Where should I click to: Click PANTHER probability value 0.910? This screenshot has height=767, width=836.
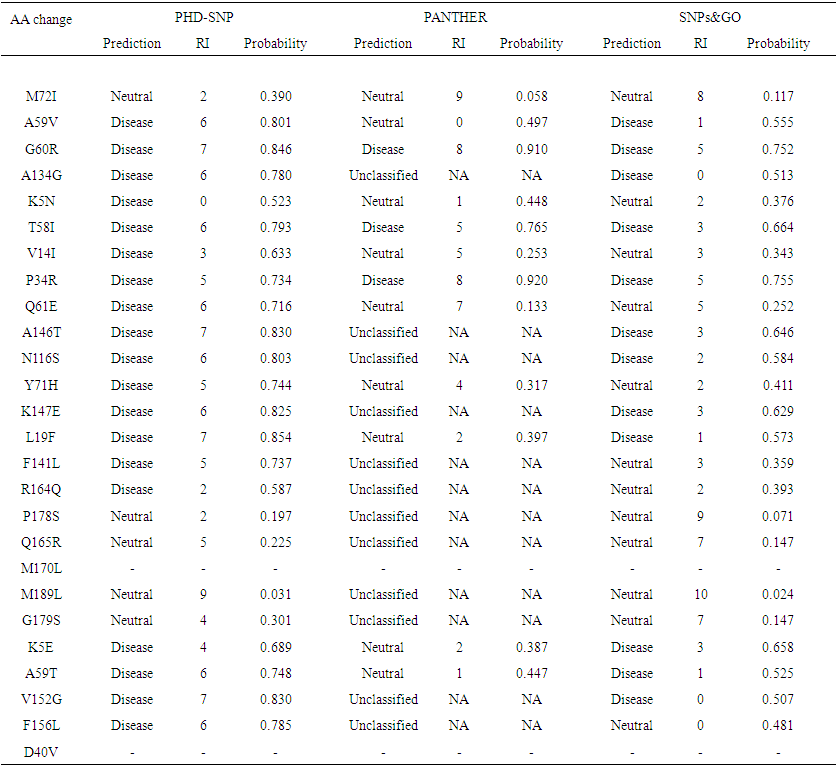pyautogui.click(x=531, y=149)
